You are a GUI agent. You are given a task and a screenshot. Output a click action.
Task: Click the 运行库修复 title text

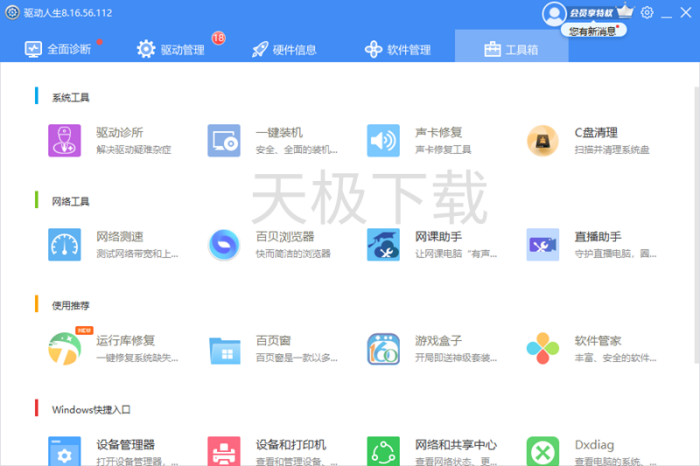point(125,341)
